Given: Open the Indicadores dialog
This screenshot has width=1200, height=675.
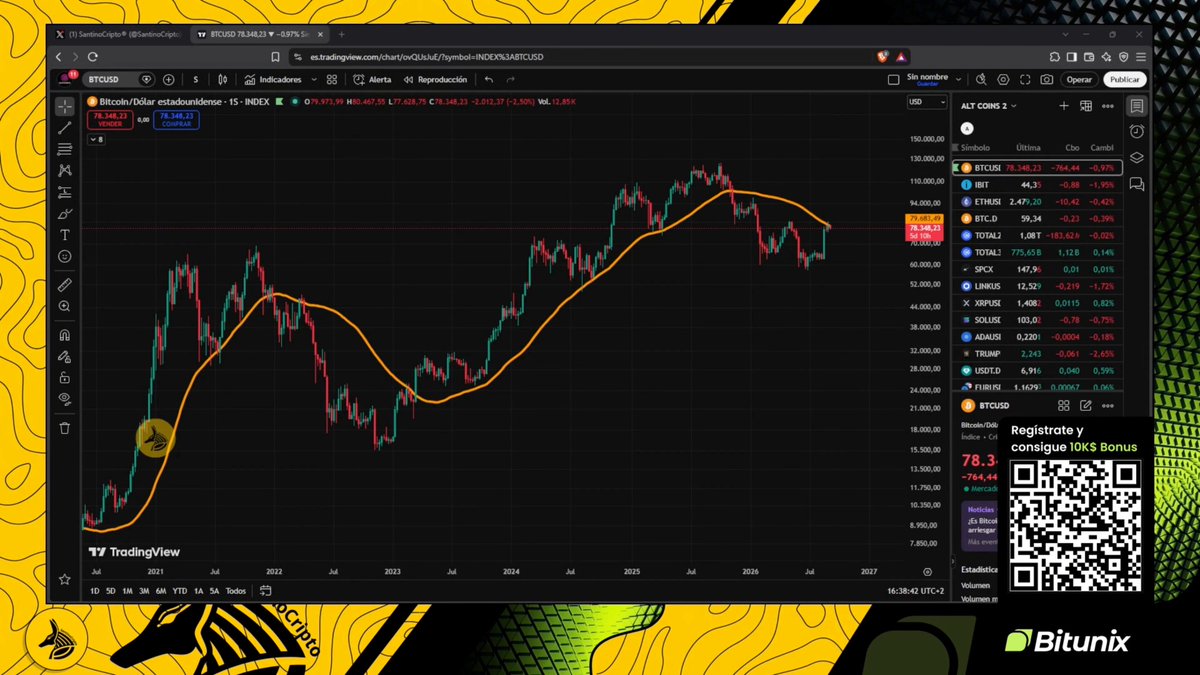Looking at the screenshot, I should click(x=272, y=79).
